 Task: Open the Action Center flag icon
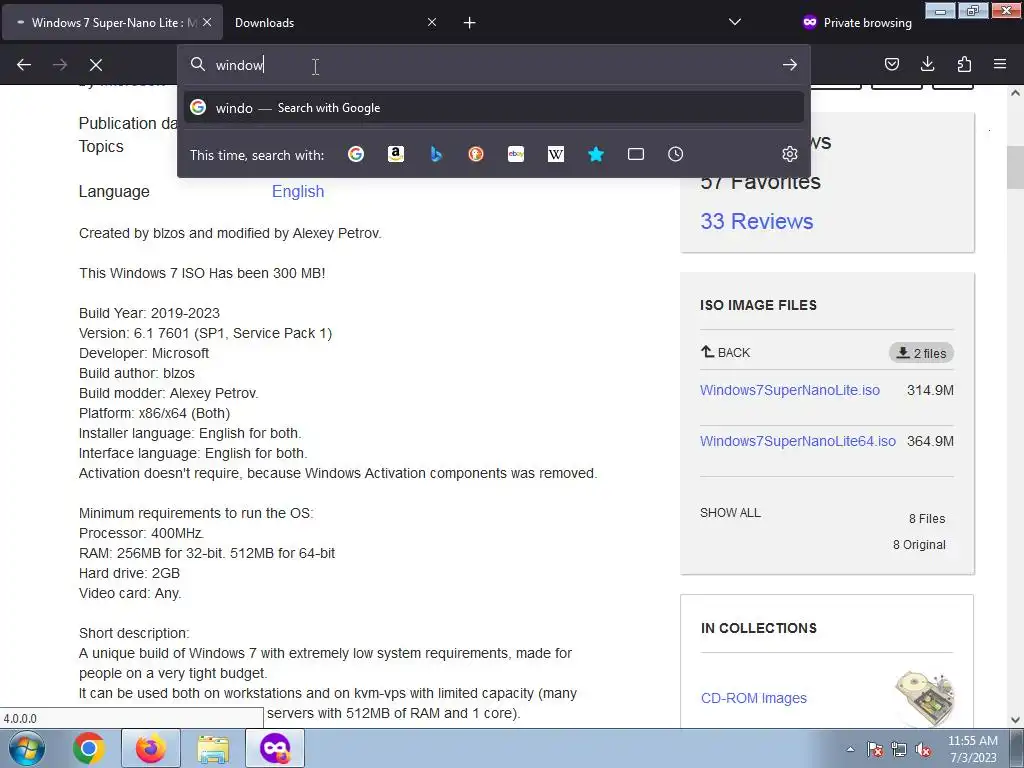[x=875, y=749]
